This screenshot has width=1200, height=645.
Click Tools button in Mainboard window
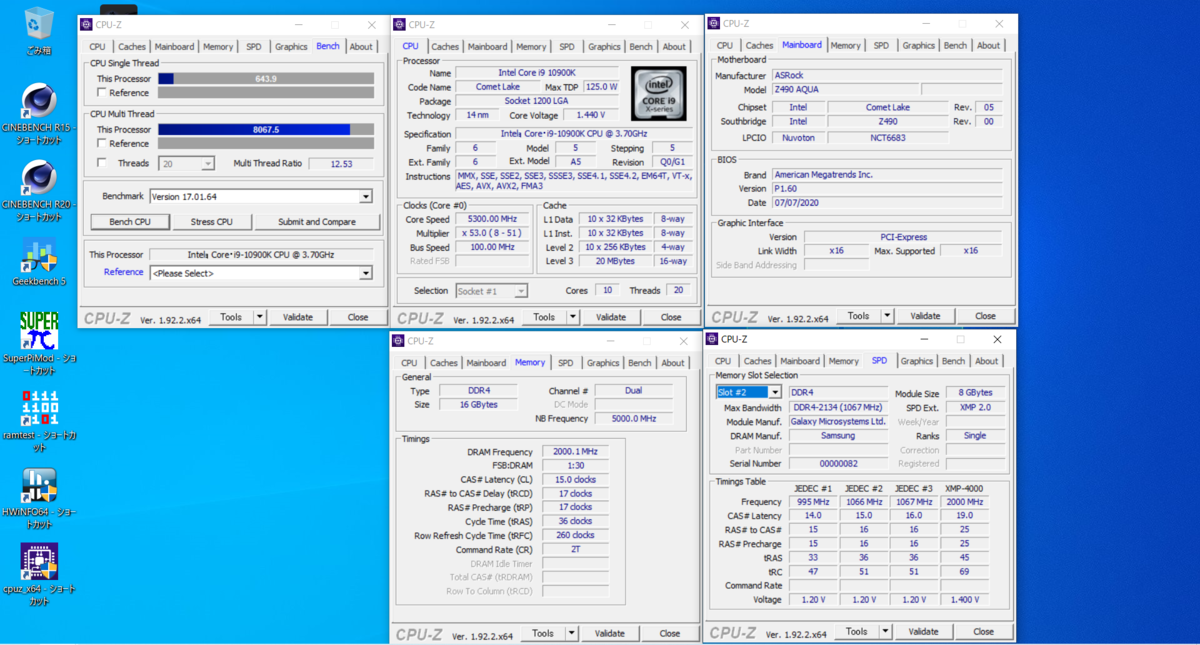[x=858, y=316]
